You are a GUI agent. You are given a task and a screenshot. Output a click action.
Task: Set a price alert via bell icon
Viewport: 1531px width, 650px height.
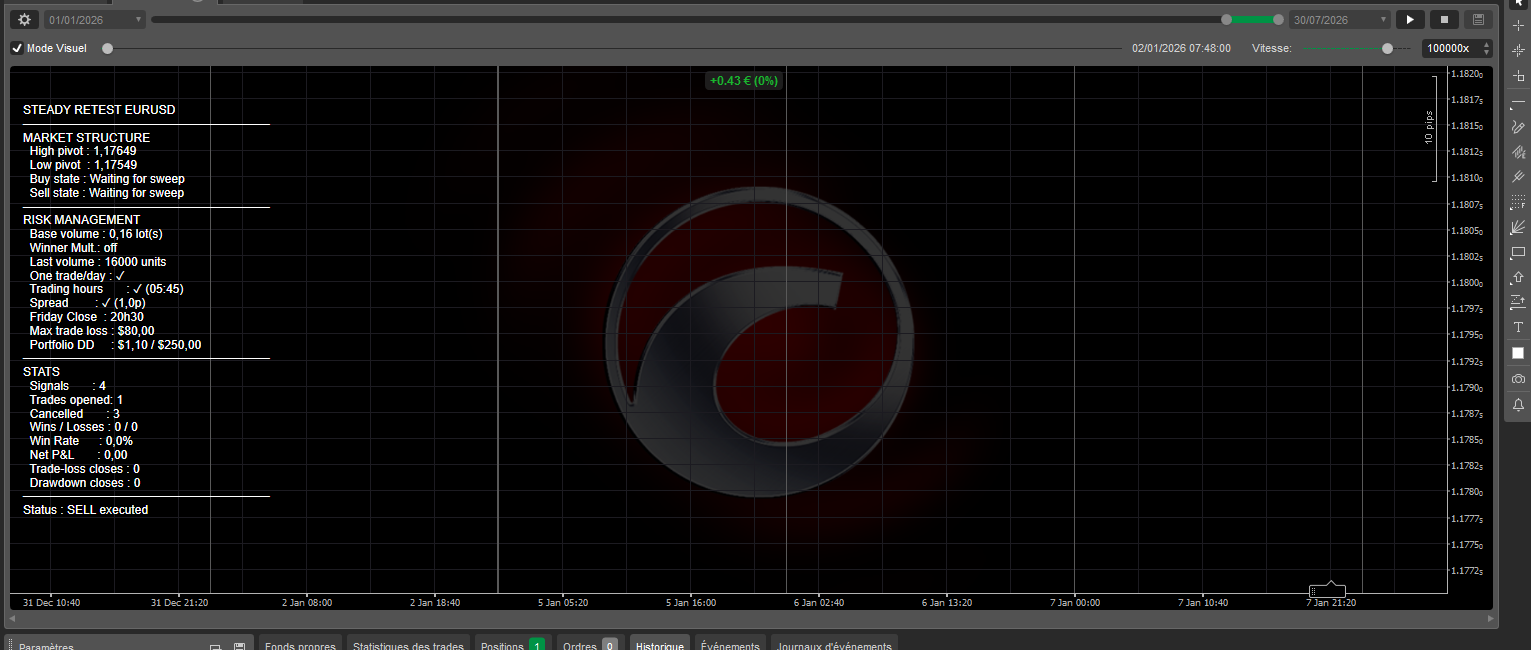pyautogui.click(x=1518, y=405)
